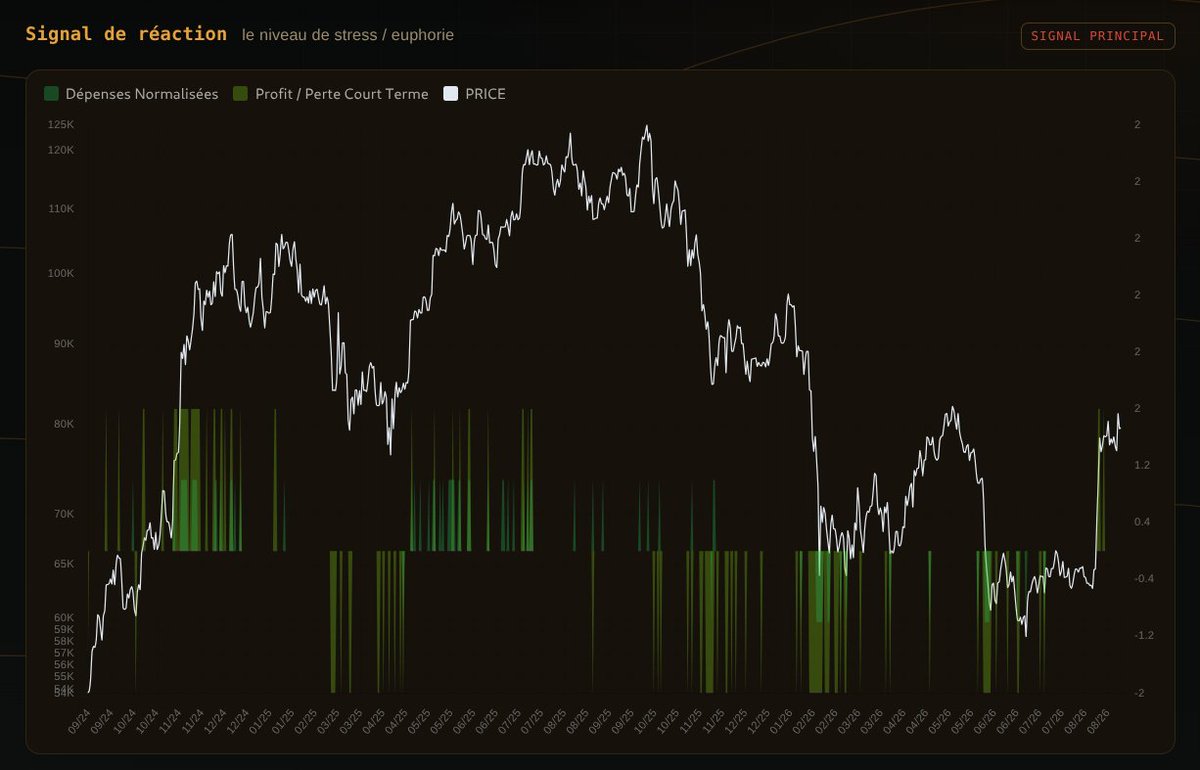Click the SIGNAL PRINCIPAL badge
The image size is (1200, 770).
pos(1097,36)
